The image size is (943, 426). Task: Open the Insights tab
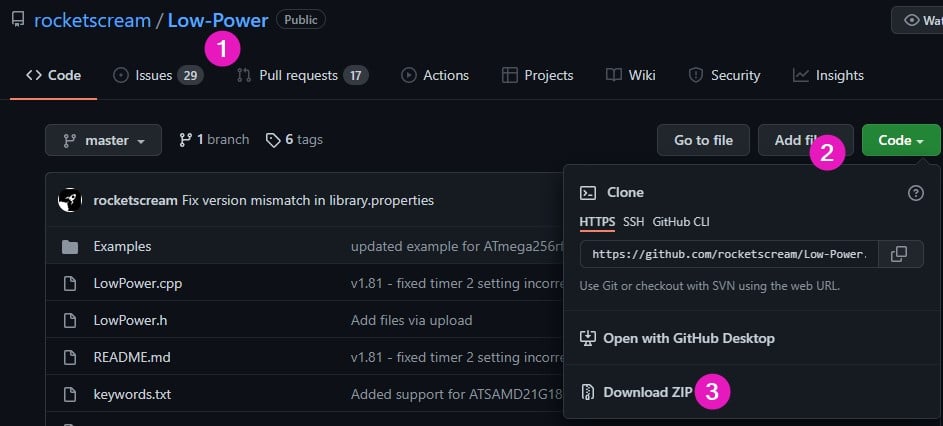click(x=828, y=75)
